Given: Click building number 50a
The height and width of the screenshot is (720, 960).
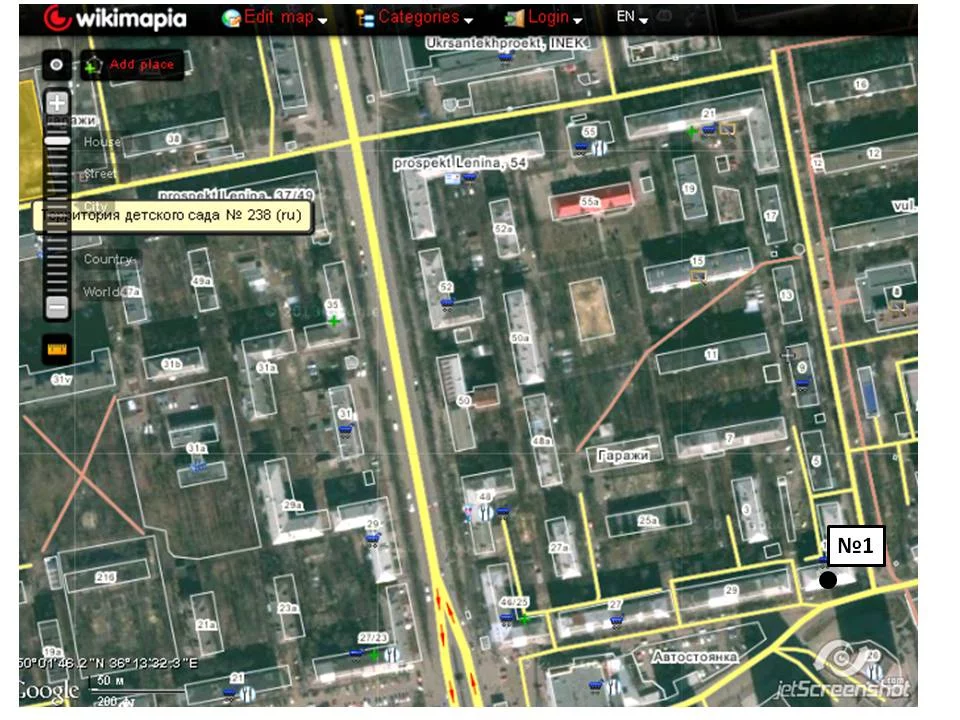Looking at the screenshot, I should pos(520,338).
